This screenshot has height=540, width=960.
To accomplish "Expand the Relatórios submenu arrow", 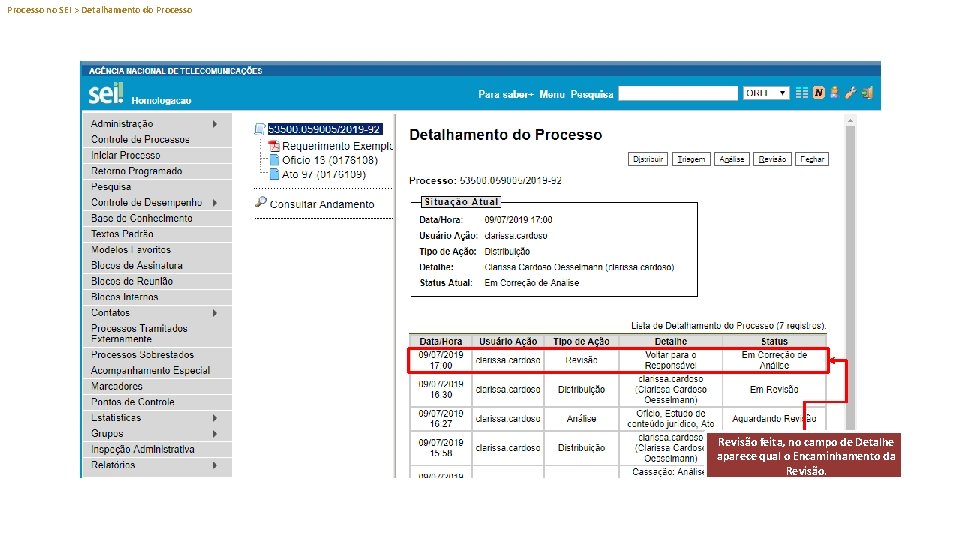I will (x=215, y=465).
